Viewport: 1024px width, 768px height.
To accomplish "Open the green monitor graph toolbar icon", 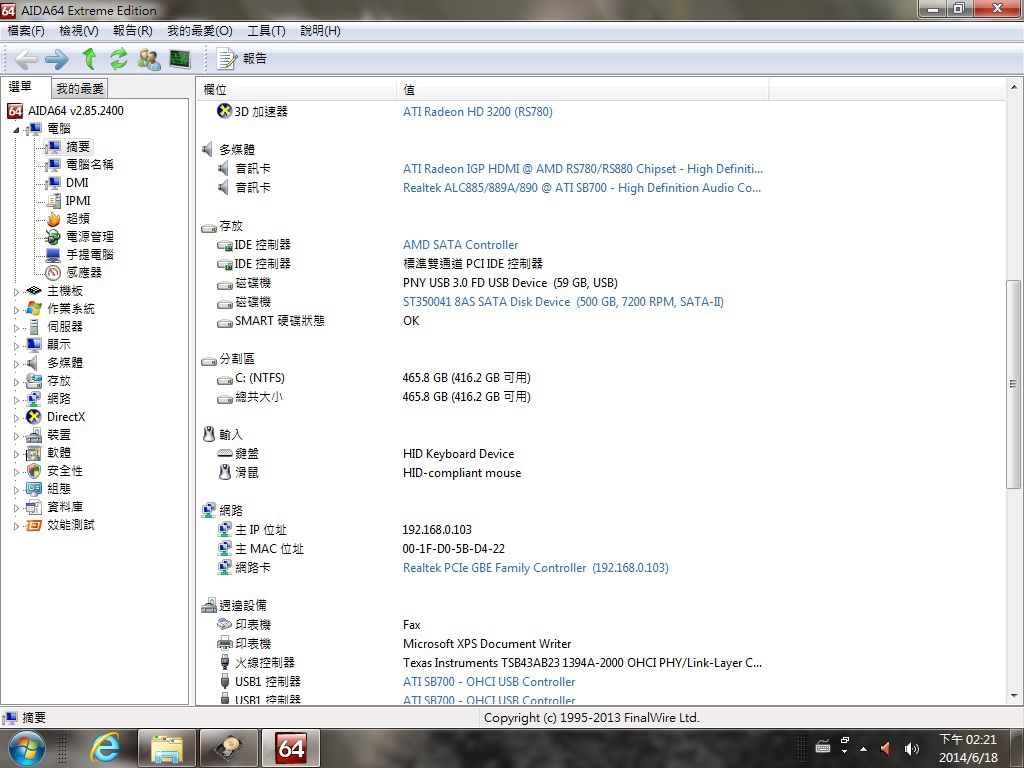I will click(180, 59).
